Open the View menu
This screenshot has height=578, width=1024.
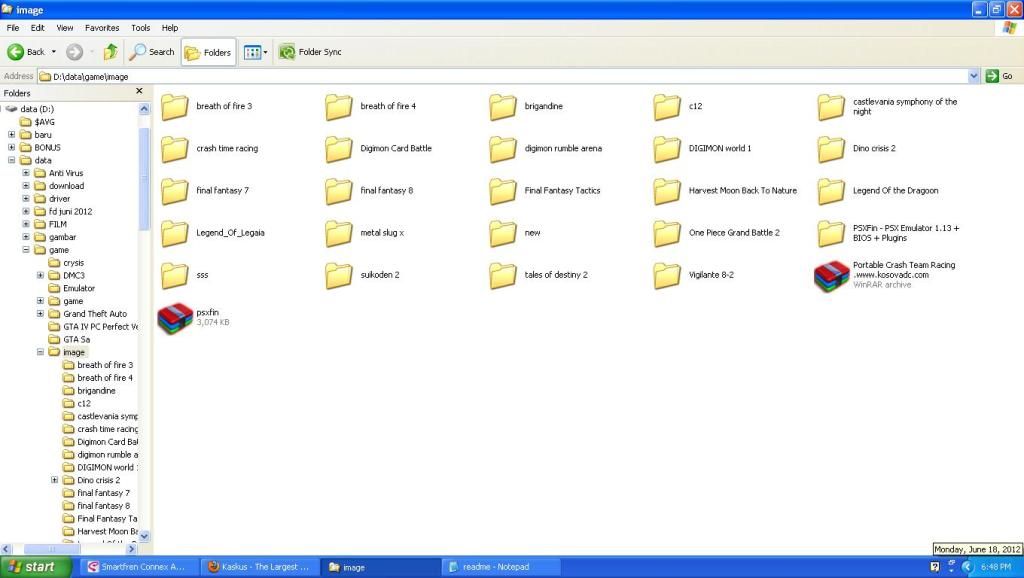click(65, 27)
